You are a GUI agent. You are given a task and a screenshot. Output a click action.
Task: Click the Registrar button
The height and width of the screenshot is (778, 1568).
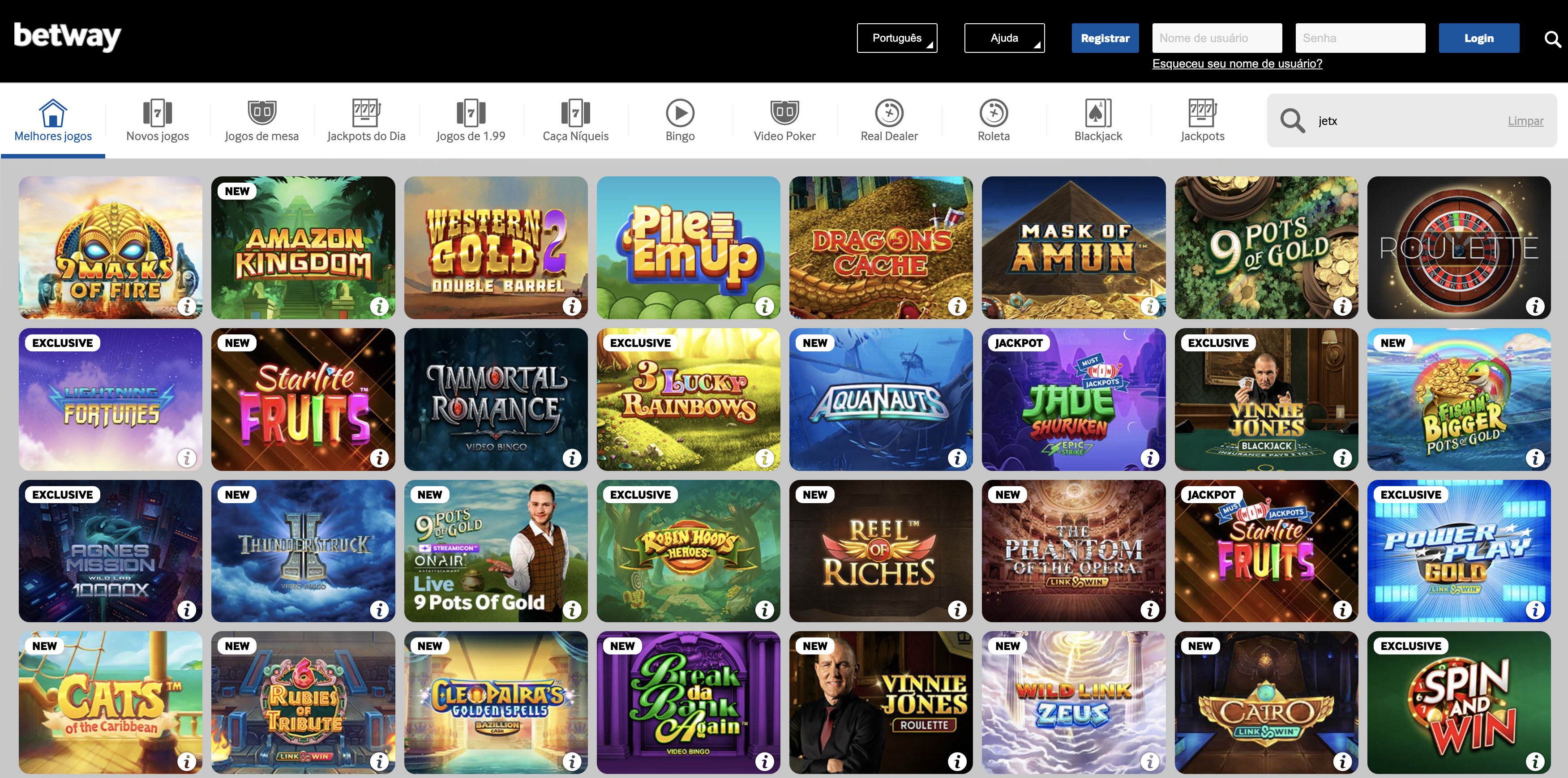[x=1105, y=38]
